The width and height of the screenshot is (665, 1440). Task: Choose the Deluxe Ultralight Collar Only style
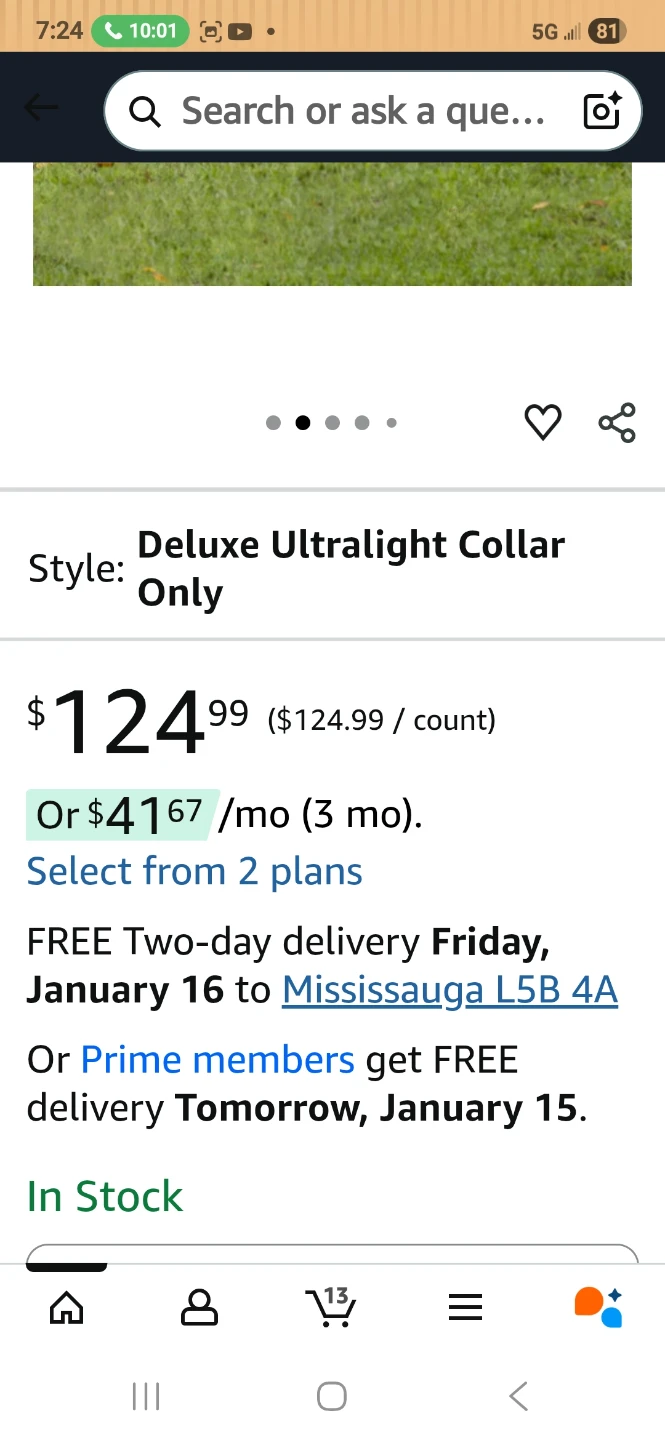[351, 568]
